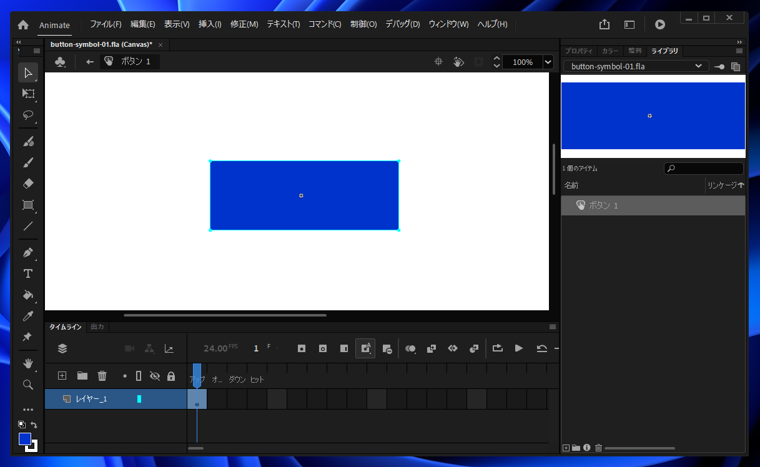Lock all layers with padlock icon
The image size is (760, 467).
click(171, 376)
